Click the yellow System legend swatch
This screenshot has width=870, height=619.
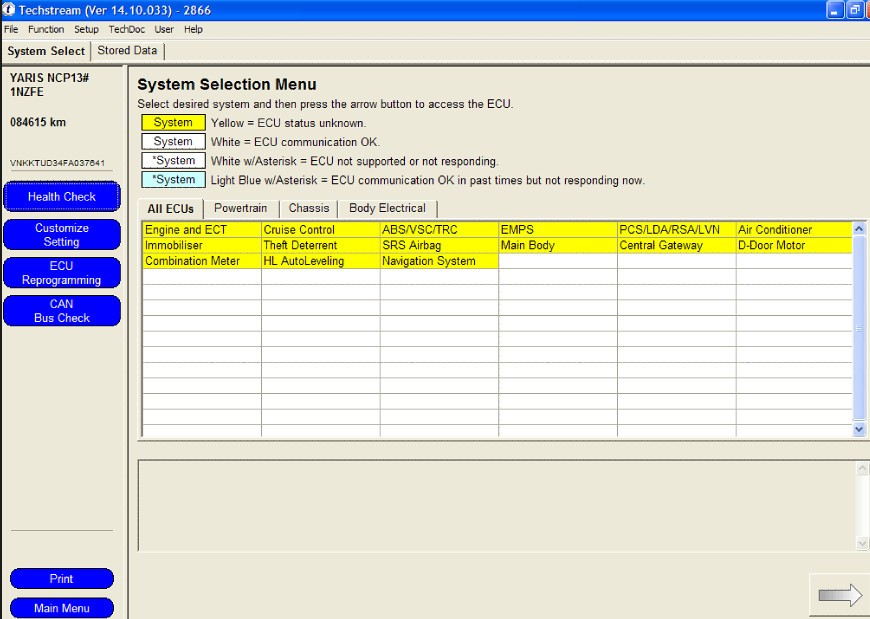173,123
